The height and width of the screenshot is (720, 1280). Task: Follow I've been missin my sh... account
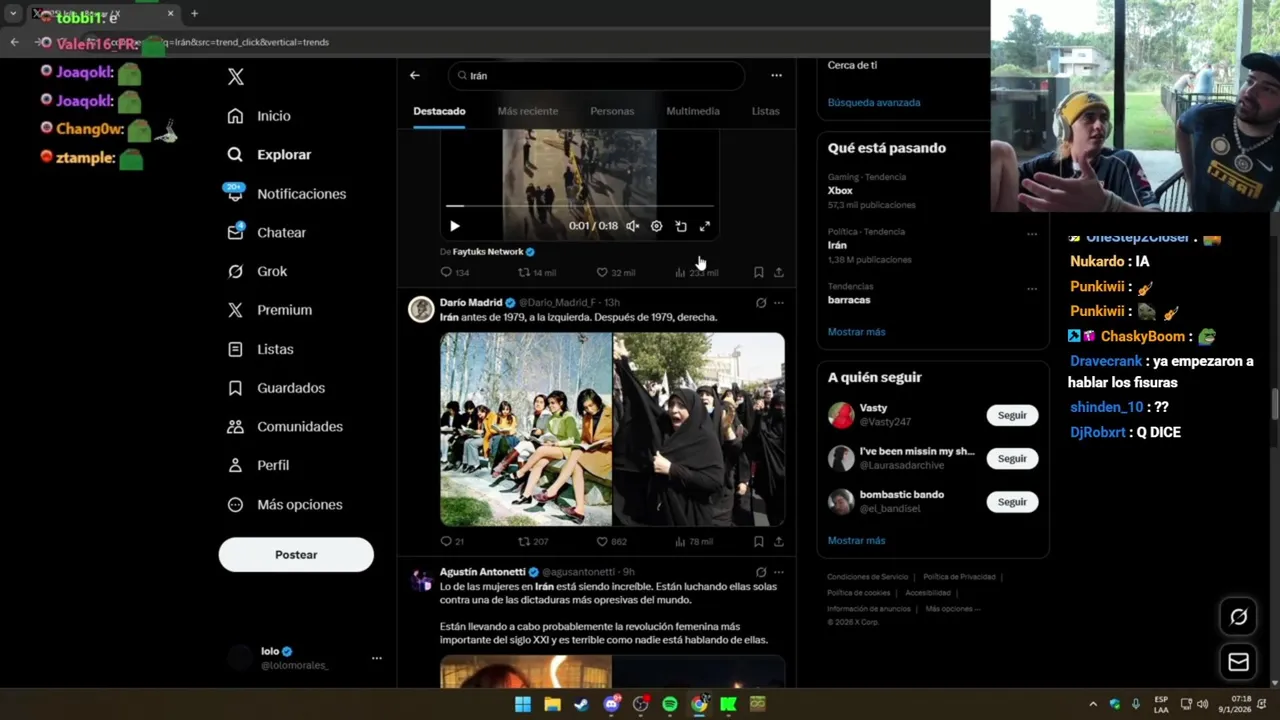point(1012,458)
